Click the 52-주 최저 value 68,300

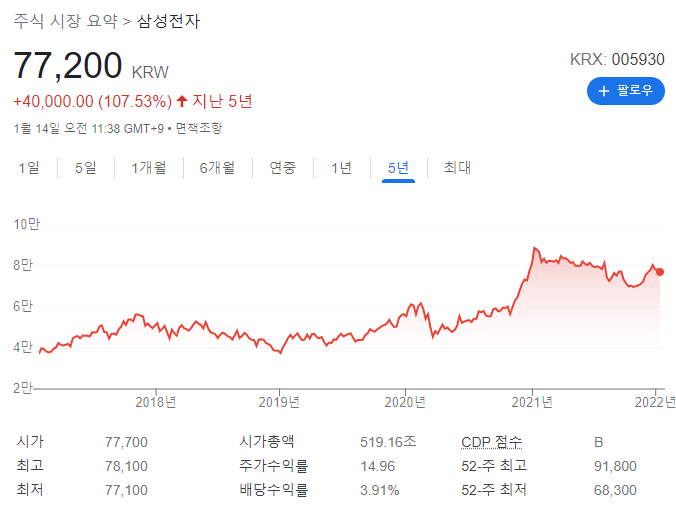615,490
